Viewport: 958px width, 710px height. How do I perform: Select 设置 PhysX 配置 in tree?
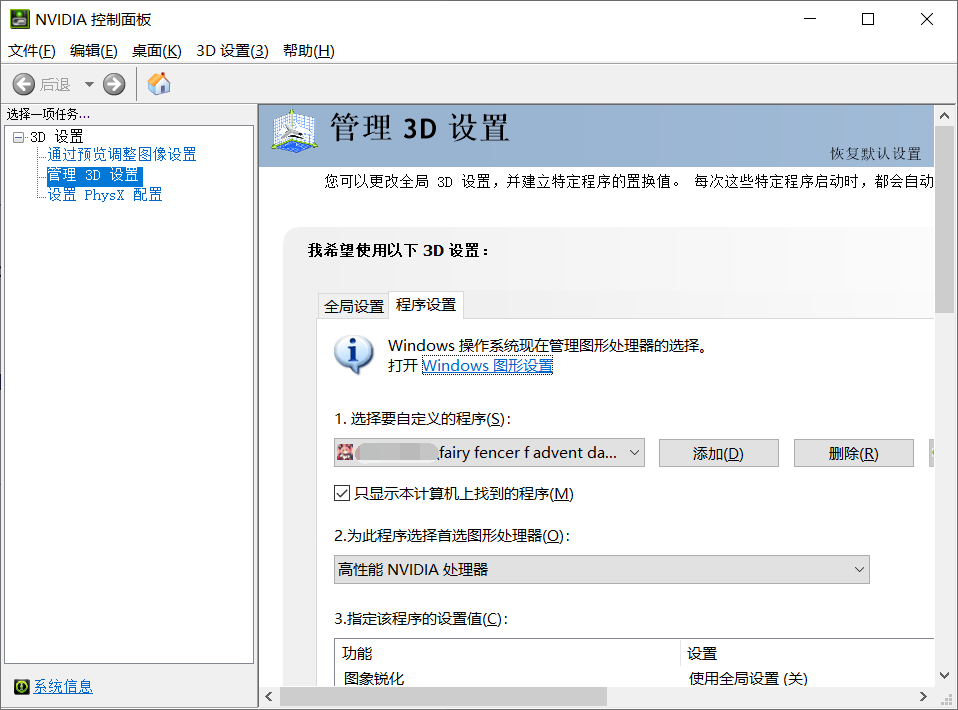pyautogui.click(x=104, y=195)
